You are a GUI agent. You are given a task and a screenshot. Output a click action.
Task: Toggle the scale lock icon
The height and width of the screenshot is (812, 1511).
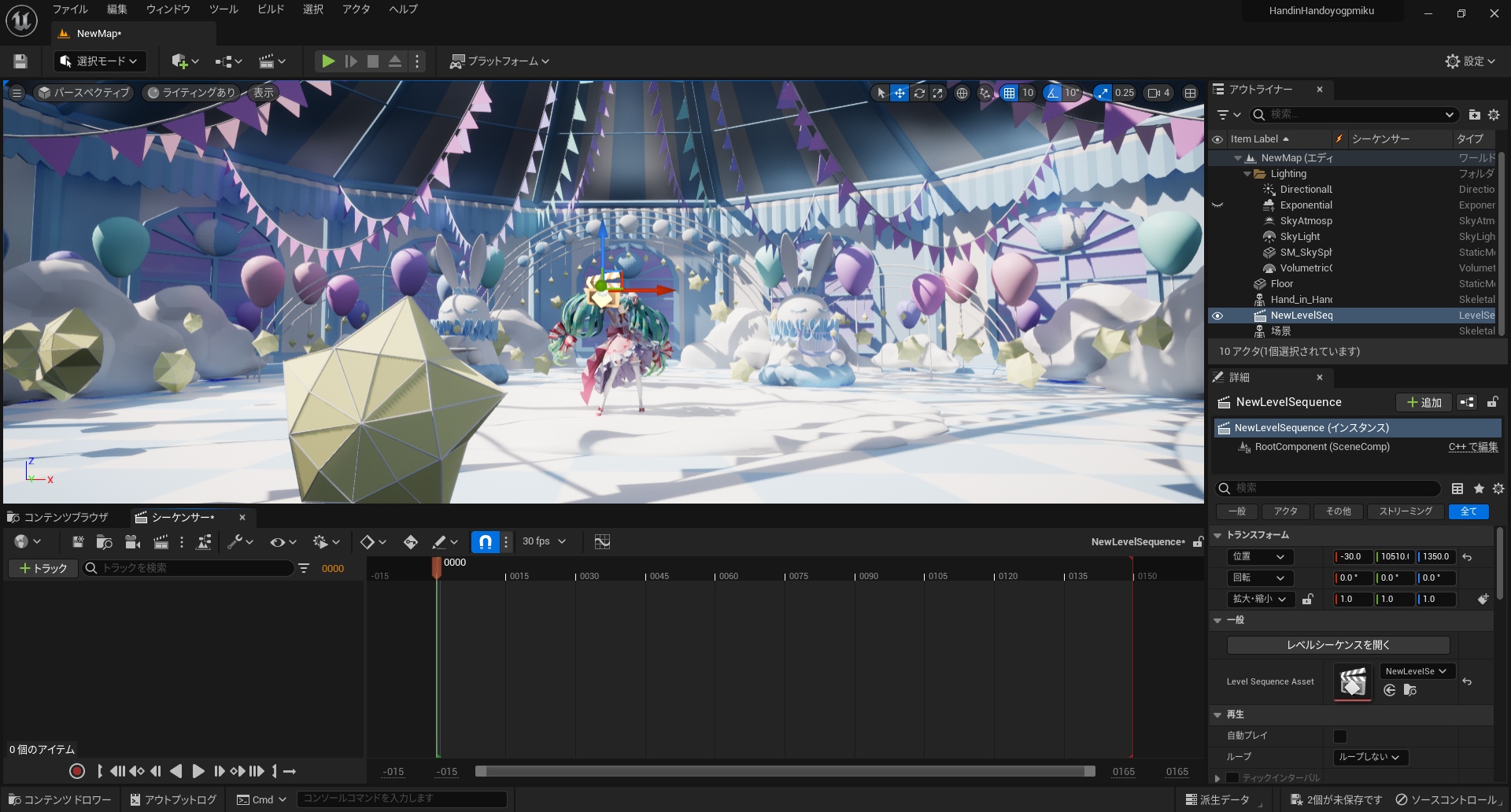(1307, 600)
